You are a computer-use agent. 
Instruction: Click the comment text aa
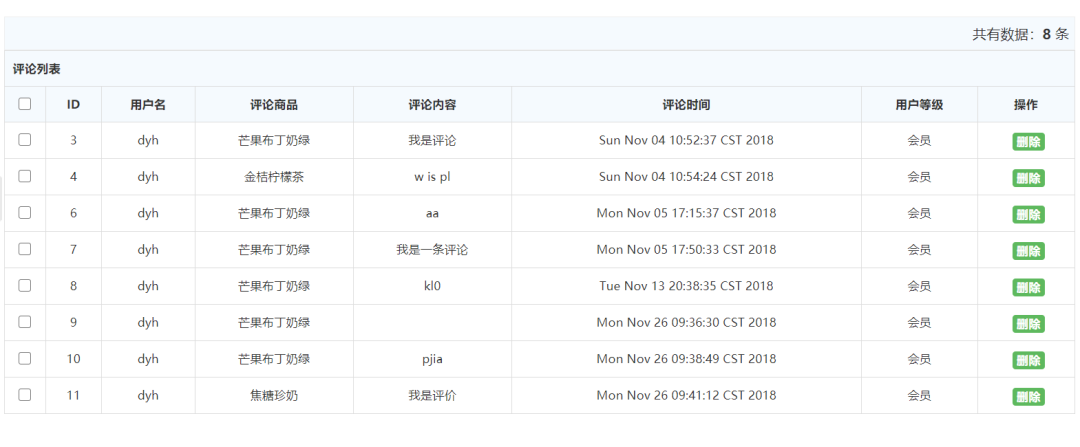tap(433, 213)
